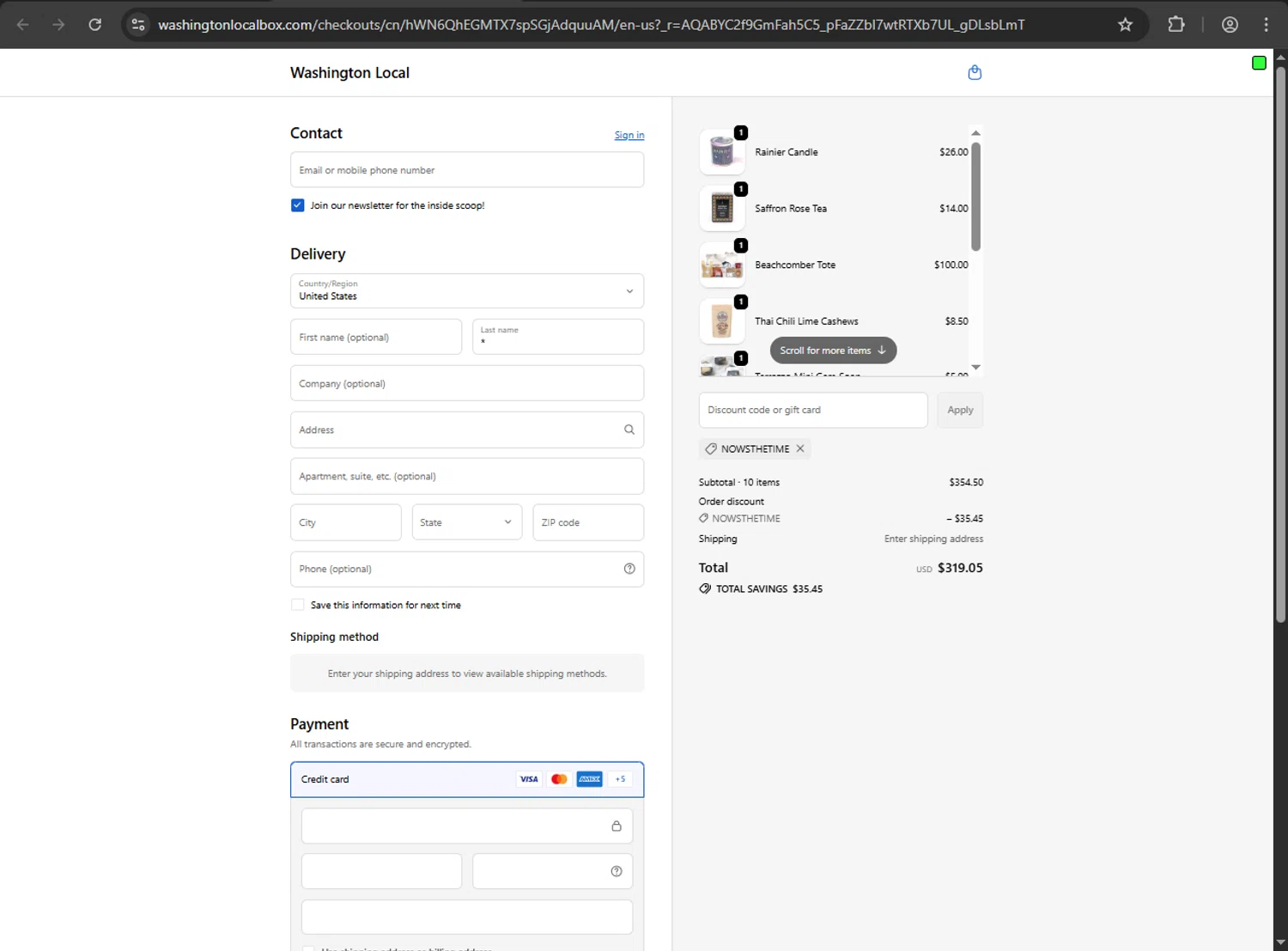1288x951 pixels.
Task: Focus the card expiration date field
Action: [381, 871]
